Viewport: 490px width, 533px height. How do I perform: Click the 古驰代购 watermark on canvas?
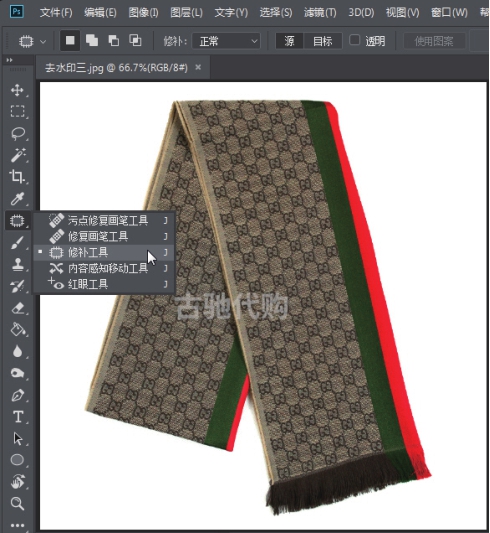(x=232, y=306)
